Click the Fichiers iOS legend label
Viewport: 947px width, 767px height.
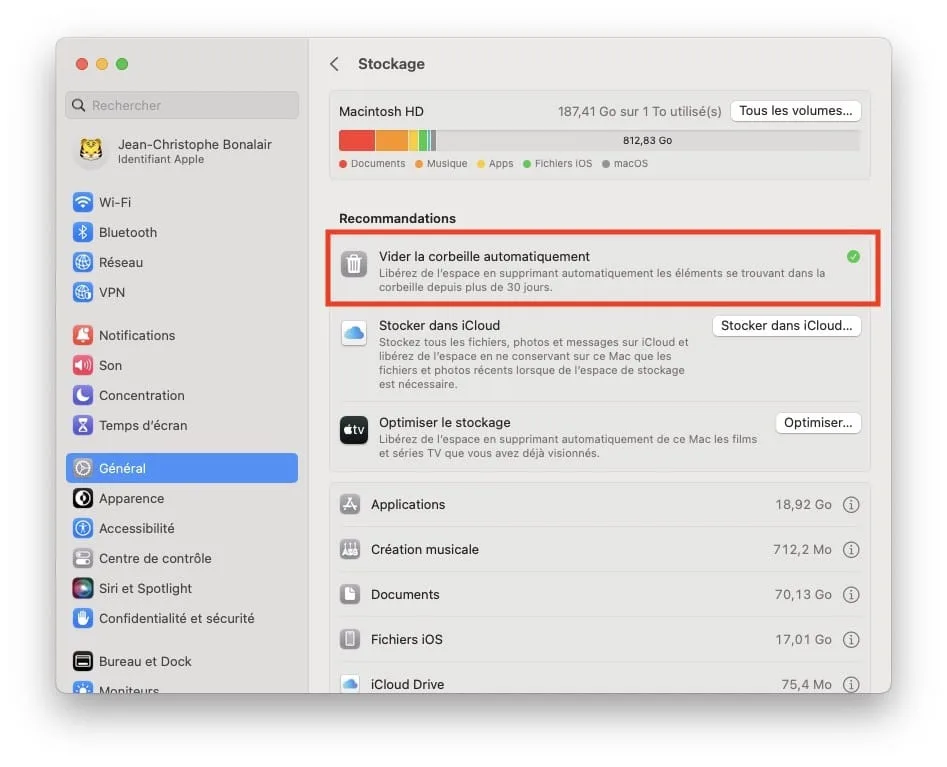pyautogui.click(x=563, y=164)
